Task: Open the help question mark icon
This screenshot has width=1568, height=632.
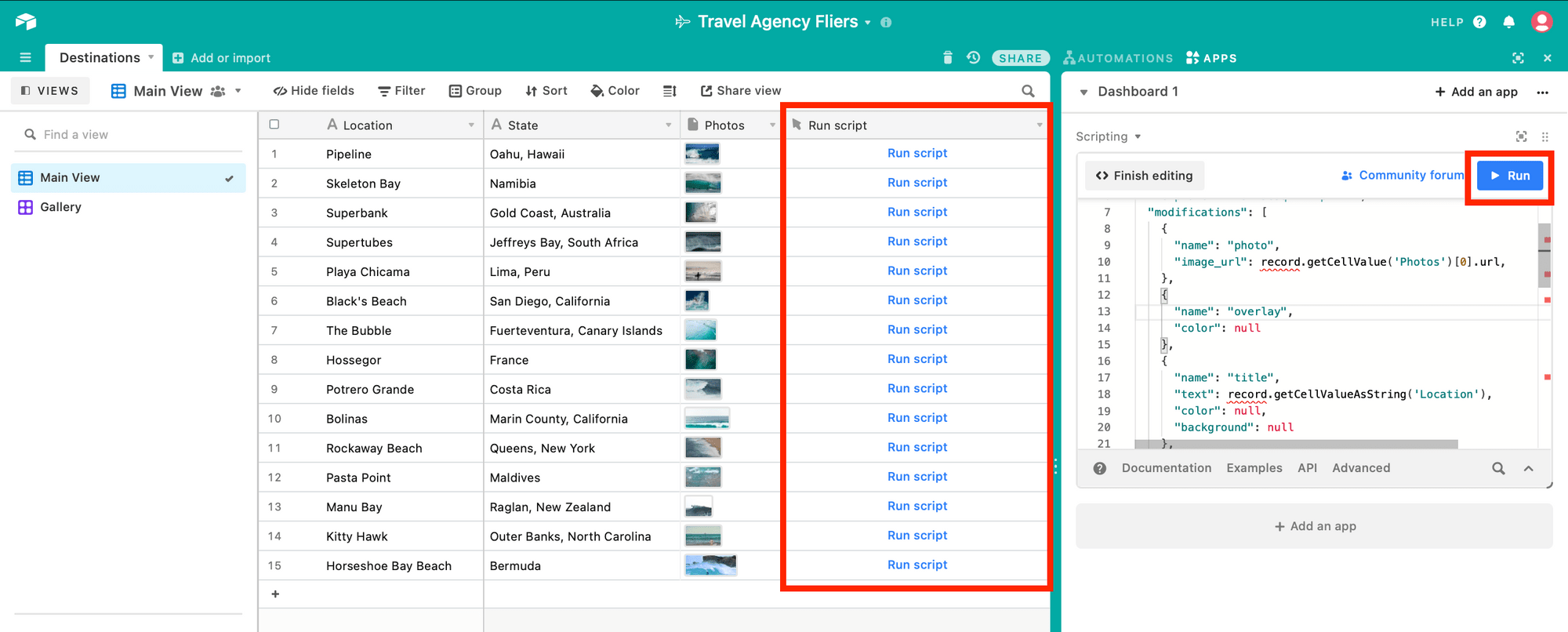Action: tap(1479, 22)
